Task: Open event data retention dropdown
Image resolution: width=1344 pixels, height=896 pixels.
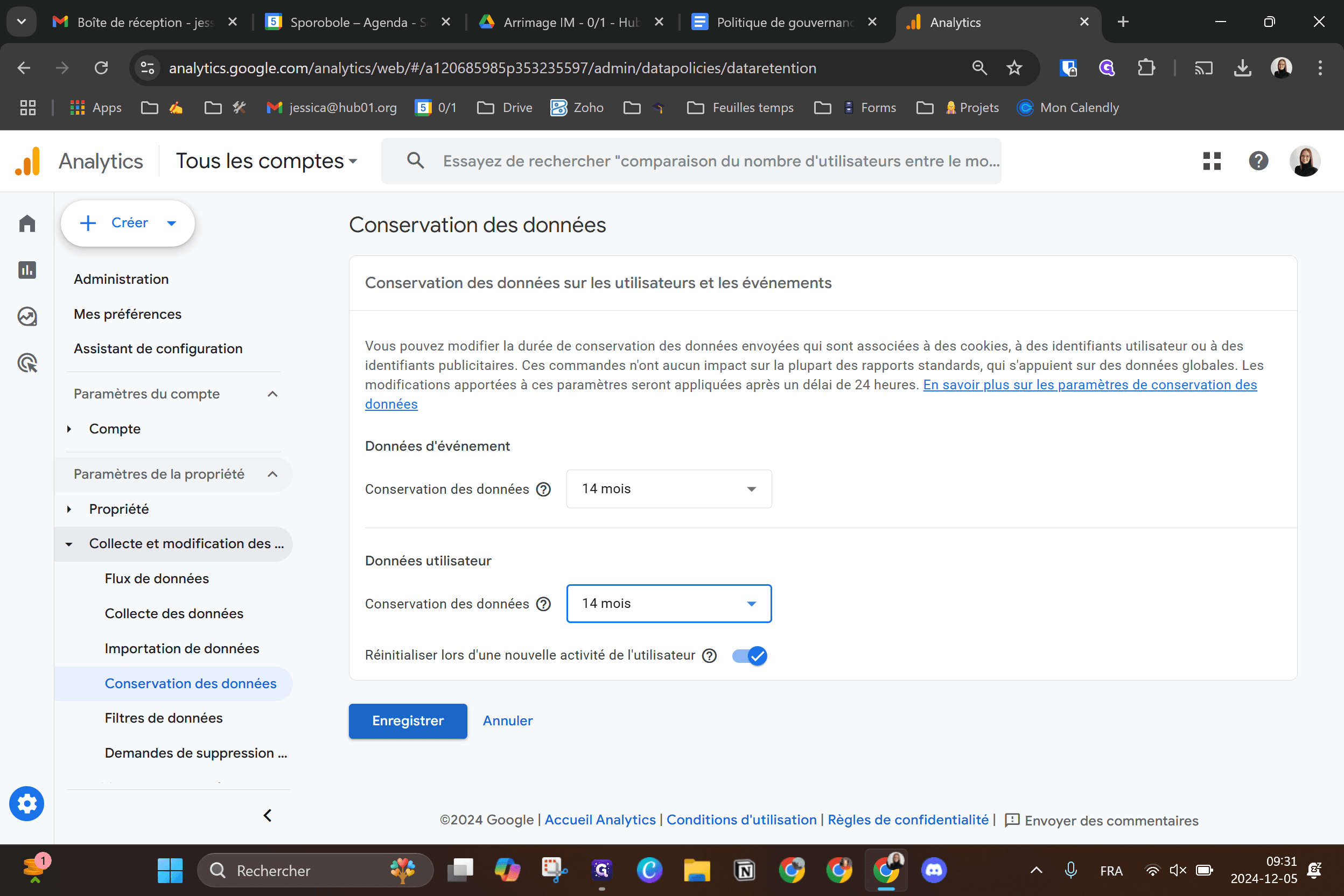Action: 669,489
